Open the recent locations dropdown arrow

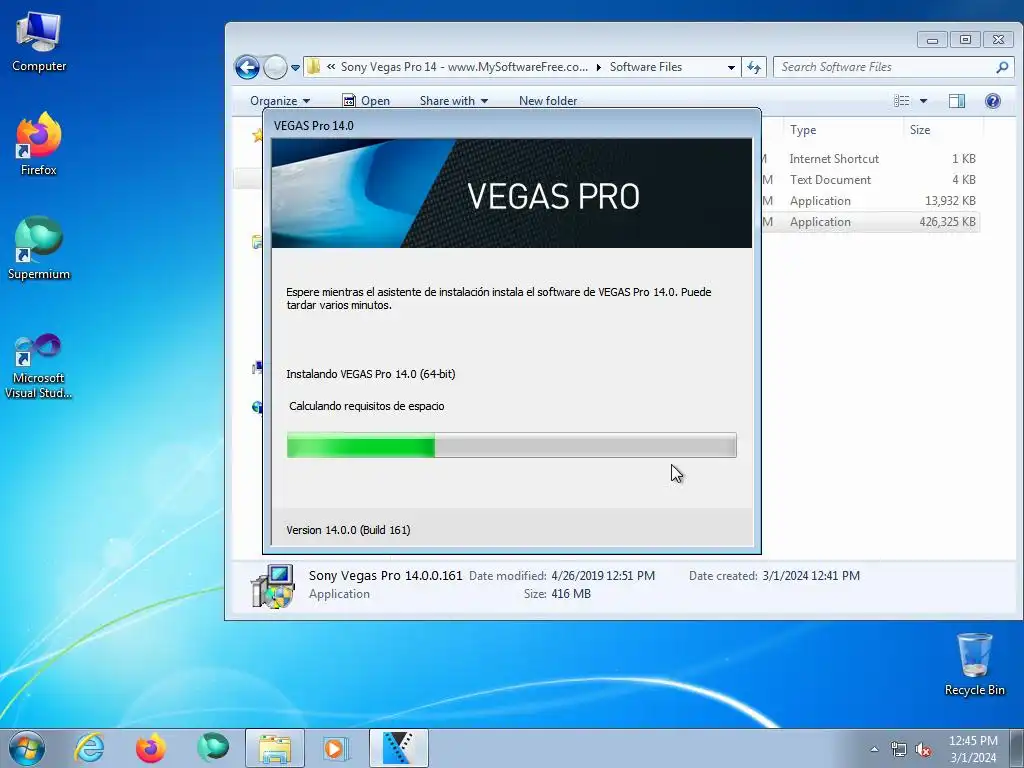point(295,67)
